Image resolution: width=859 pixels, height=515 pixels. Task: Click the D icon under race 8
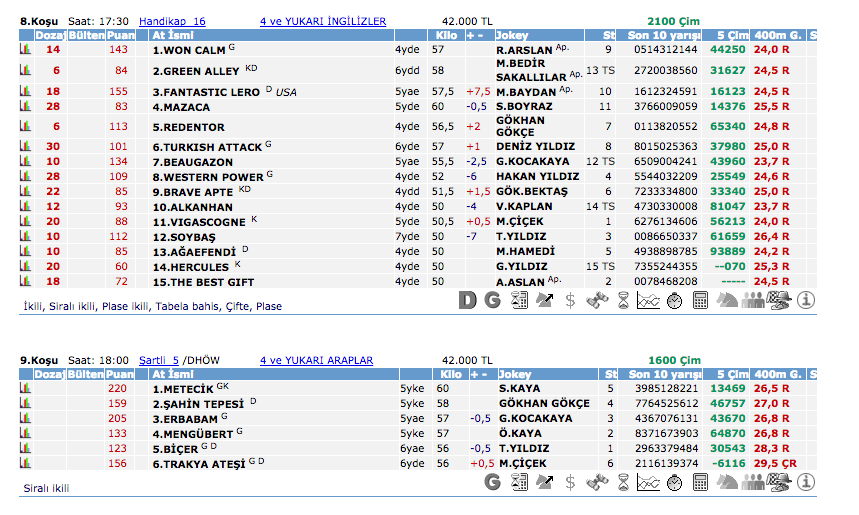pyautogui.click(x=467, y=299)
